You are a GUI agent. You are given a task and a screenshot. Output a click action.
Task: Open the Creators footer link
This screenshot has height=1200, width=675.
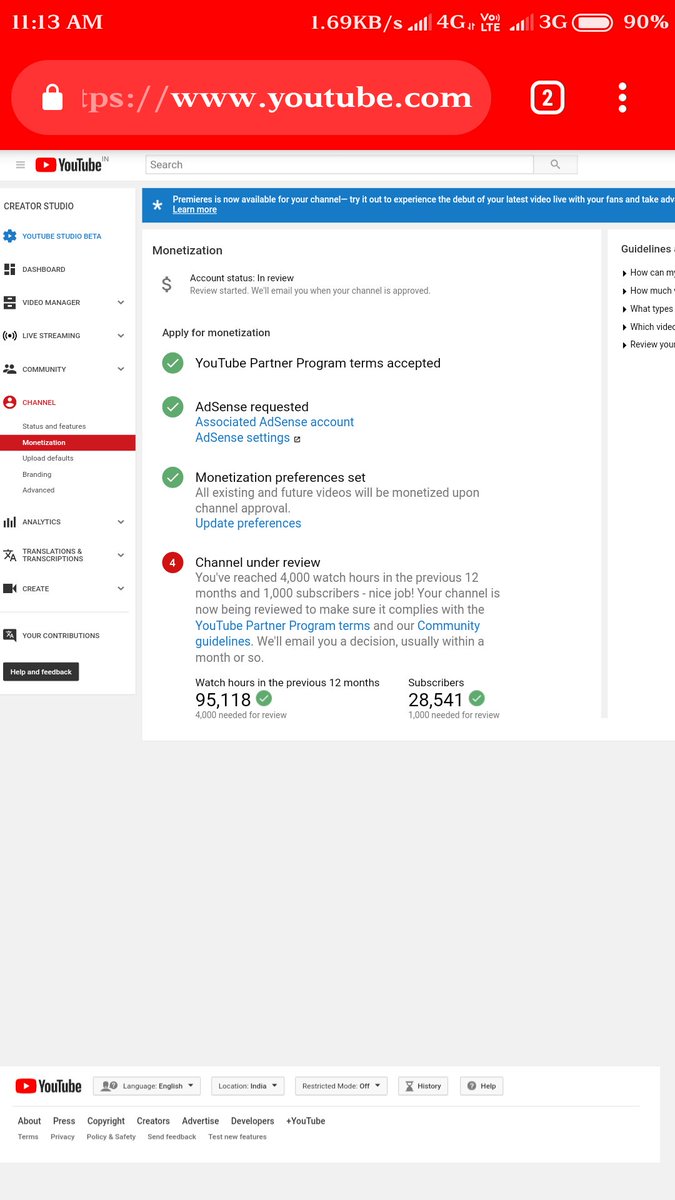[x=153, y=1121]
